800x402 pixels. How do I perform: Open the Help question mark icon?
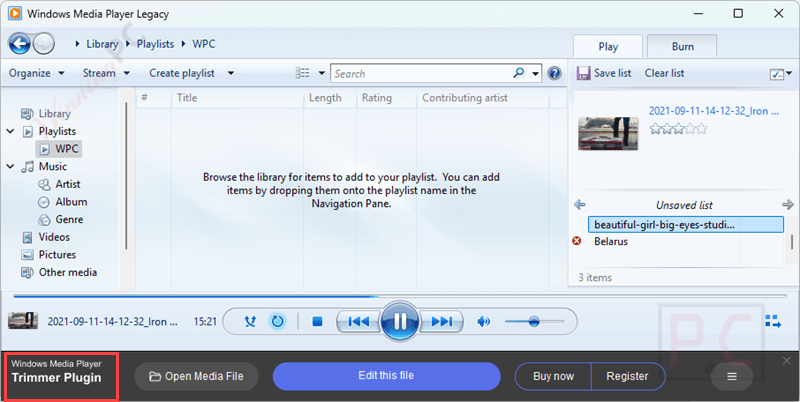point(554,73)
